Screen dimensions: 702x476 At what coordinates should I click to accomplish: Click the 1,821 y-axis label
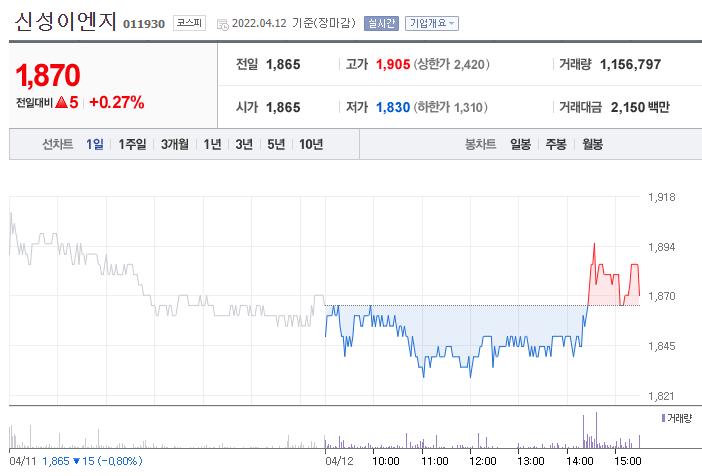pos(661,396)
